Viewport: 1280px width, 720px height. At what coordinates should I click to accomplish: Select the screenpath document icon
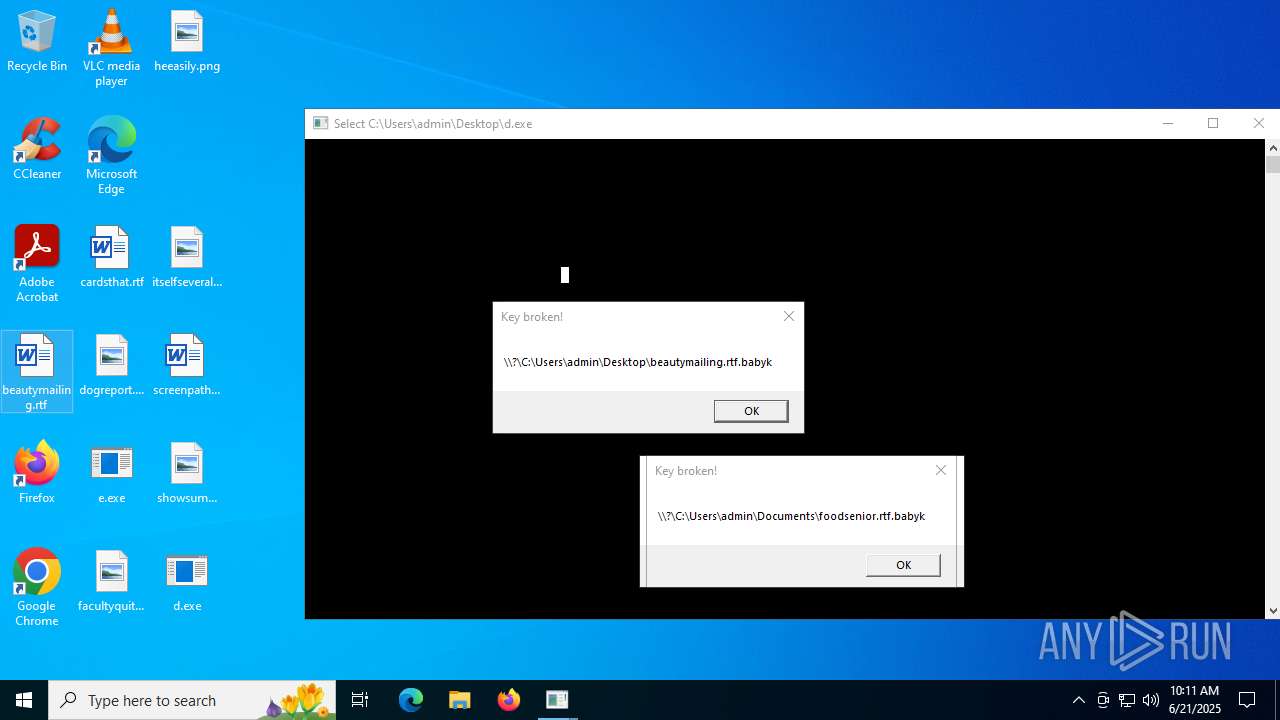click(x=187, y=366)
